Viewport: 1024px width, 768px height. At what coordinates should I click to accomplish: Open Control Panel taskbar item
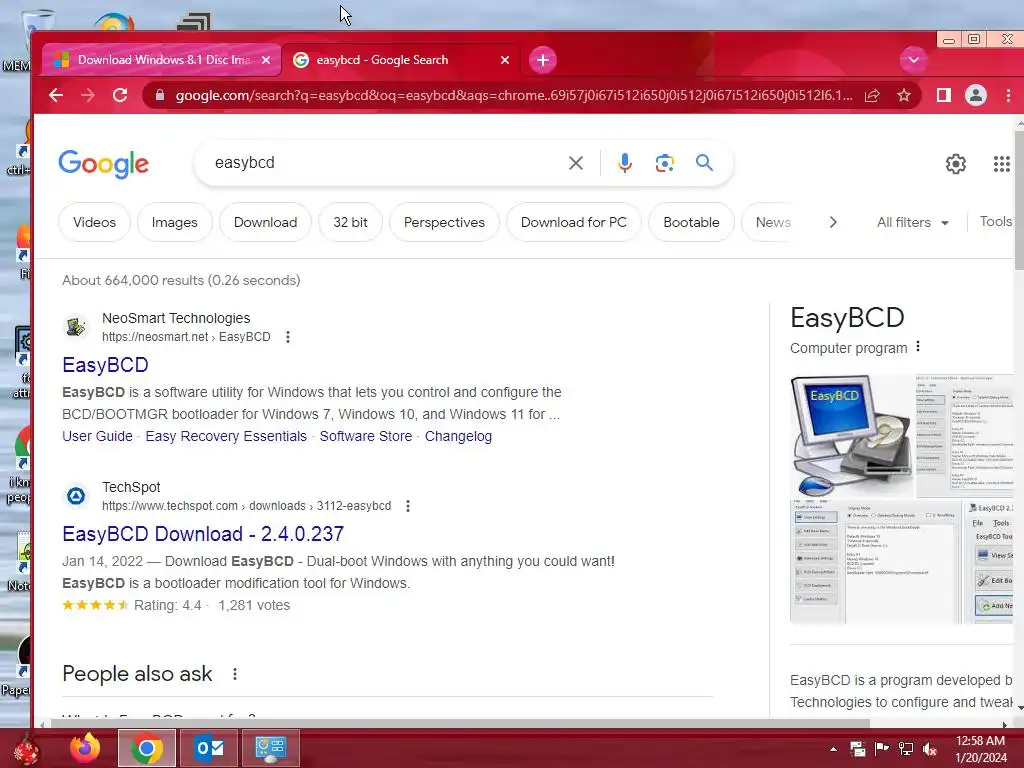271,748
